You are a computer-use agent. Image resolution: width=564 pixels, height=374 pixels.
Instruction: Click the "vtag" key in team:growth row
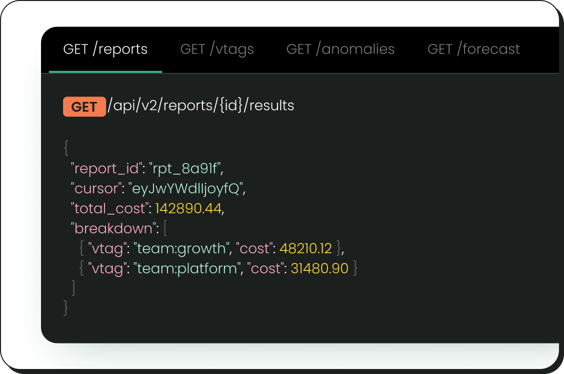coord(107,248)
